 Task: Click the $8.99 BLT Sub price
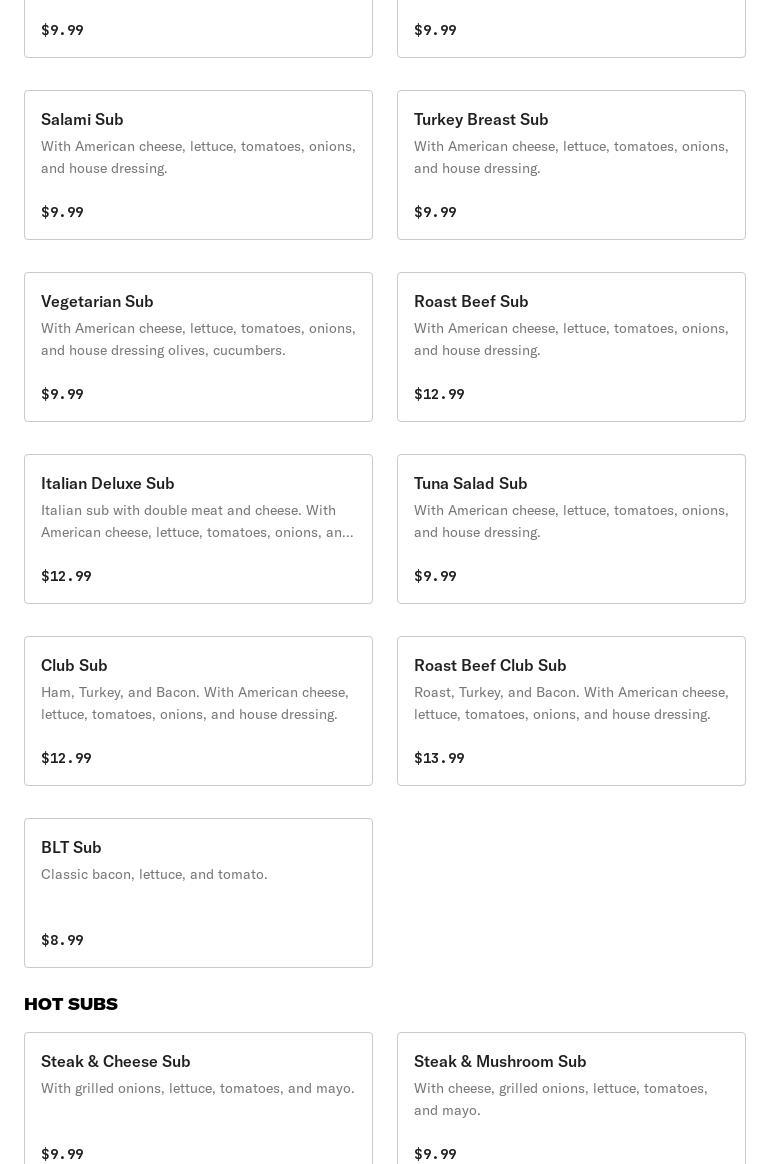62,940
